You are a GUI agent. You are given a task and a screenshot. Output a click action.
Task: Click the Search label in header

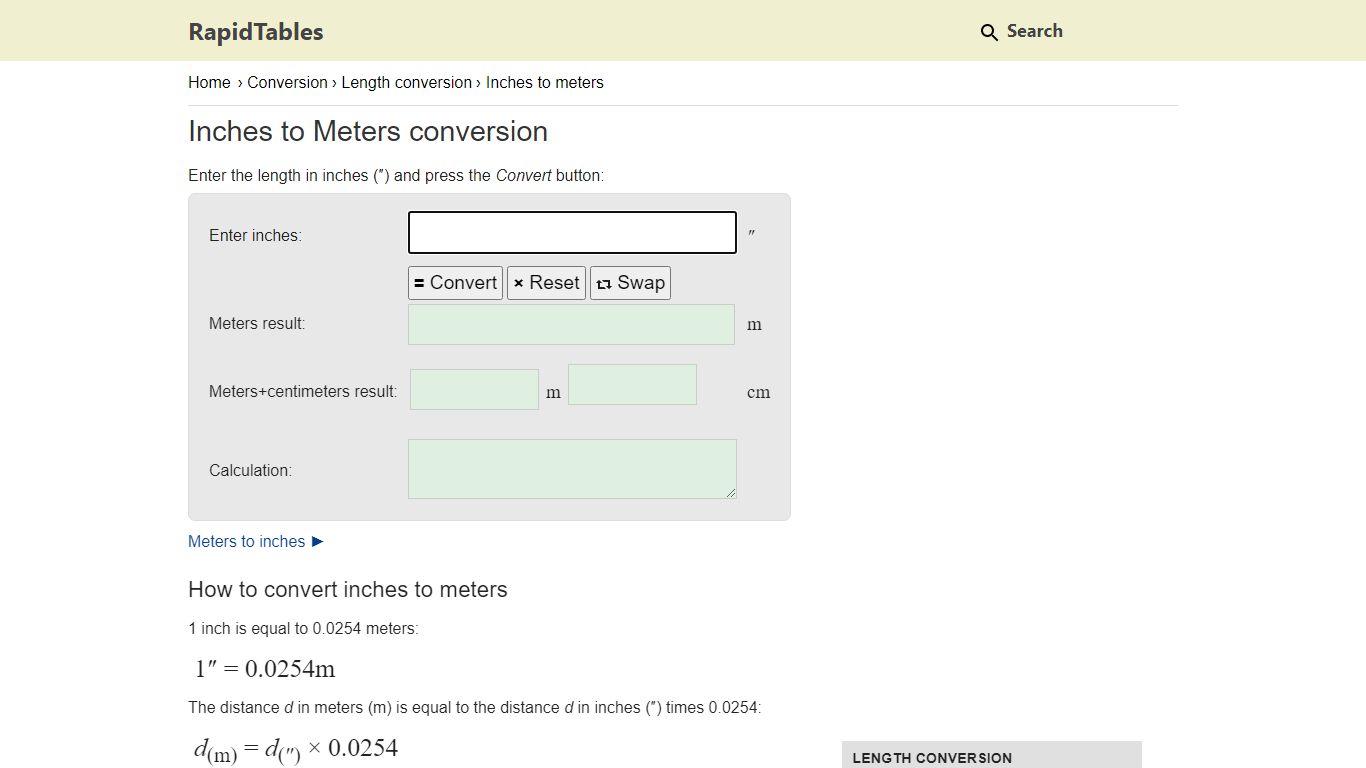(x=1034, y=31)
